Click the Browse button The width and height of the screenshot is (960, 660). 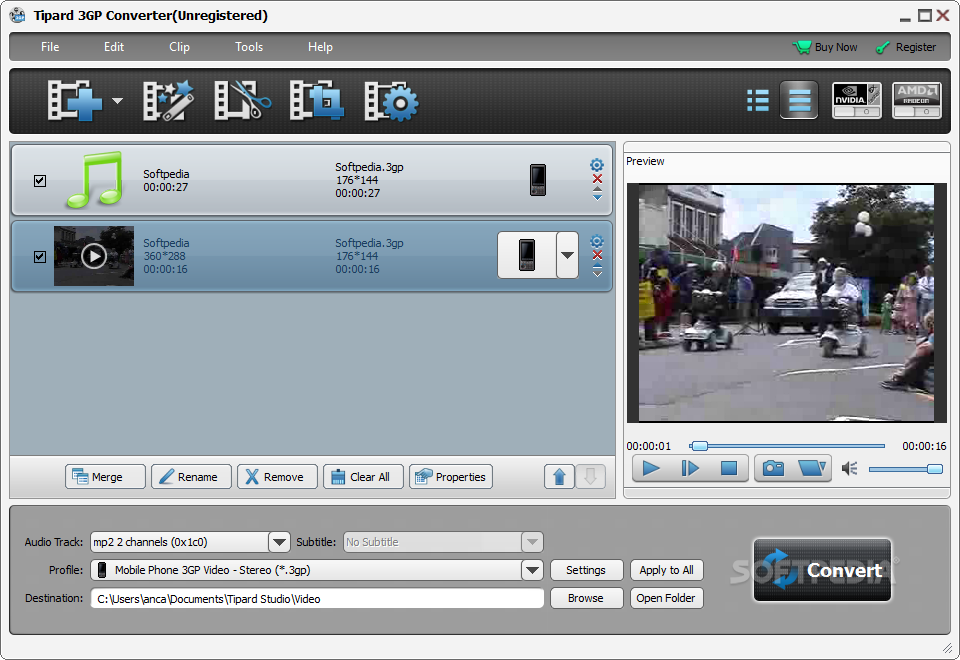pyautogui.click(x=586, y=598)
